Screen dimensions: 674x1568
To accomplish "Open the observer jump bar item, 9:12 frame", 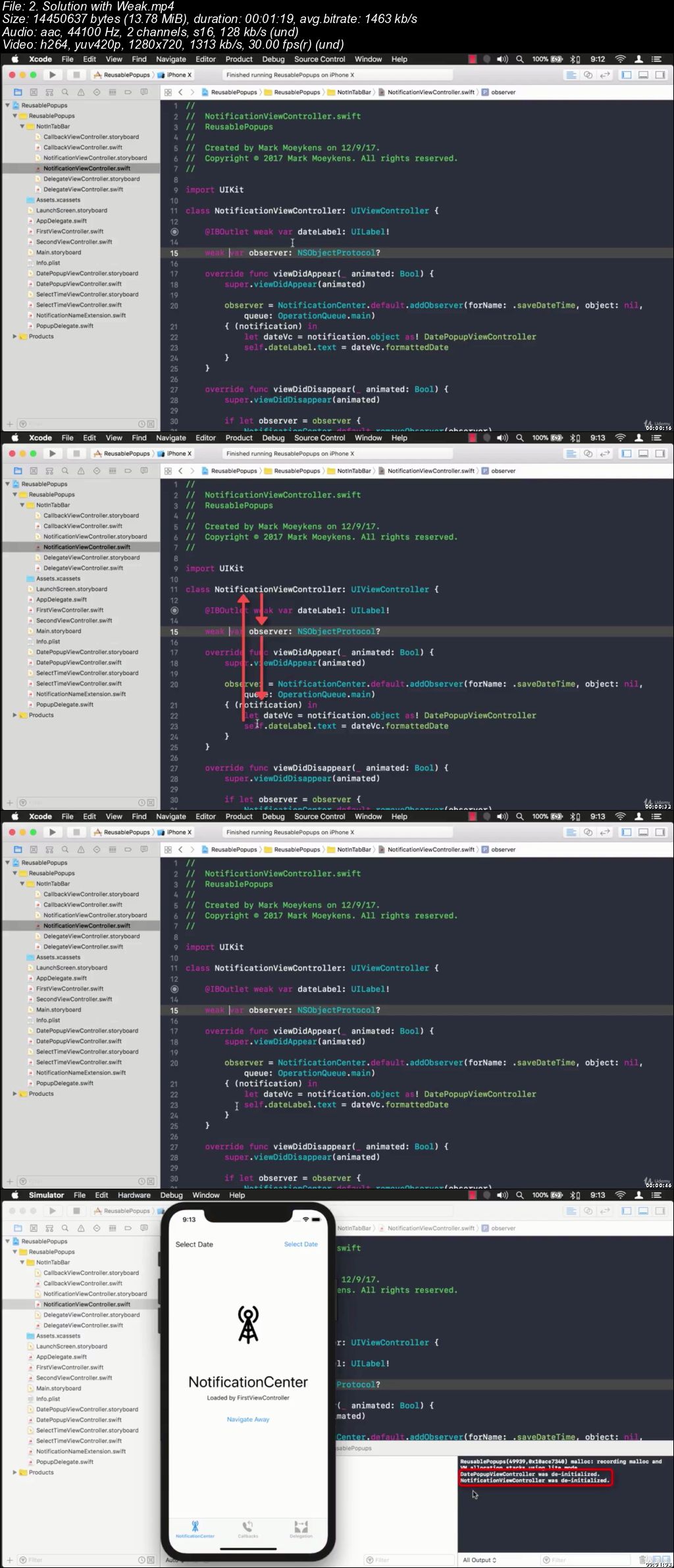I will [x=499, y=92].
